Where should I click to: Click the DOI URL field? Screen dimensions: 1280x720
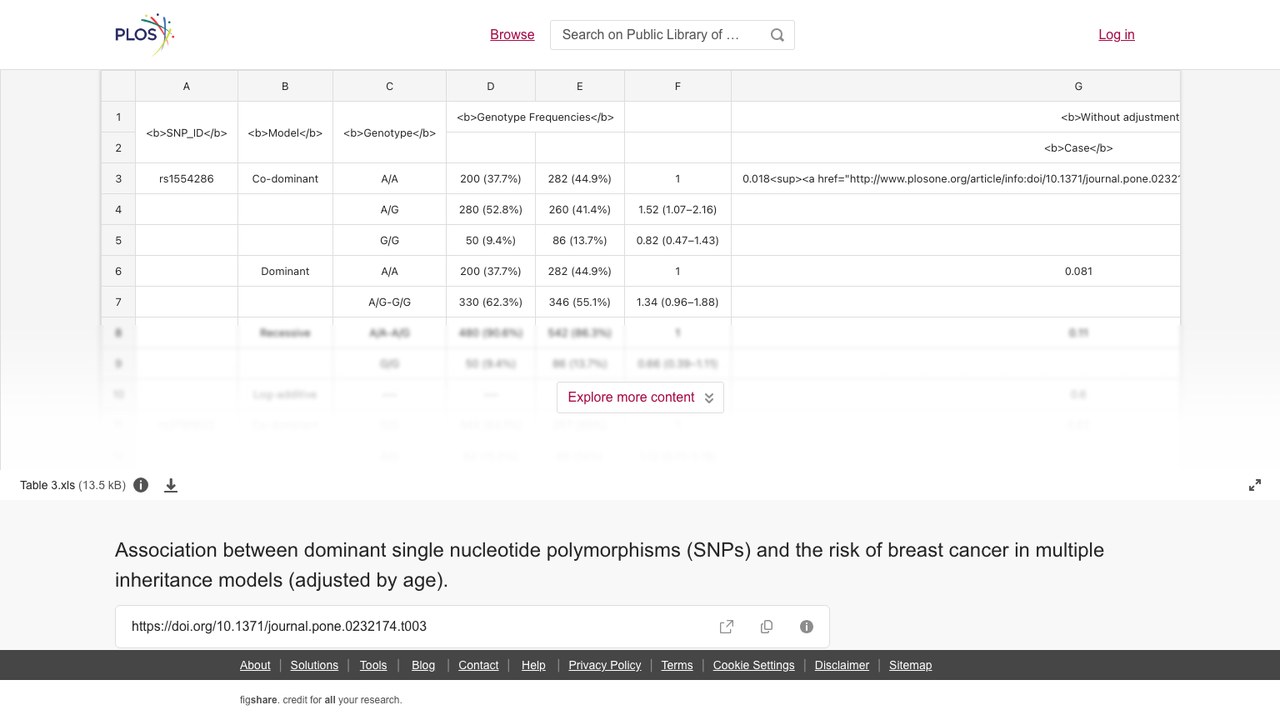click(472, 627)
